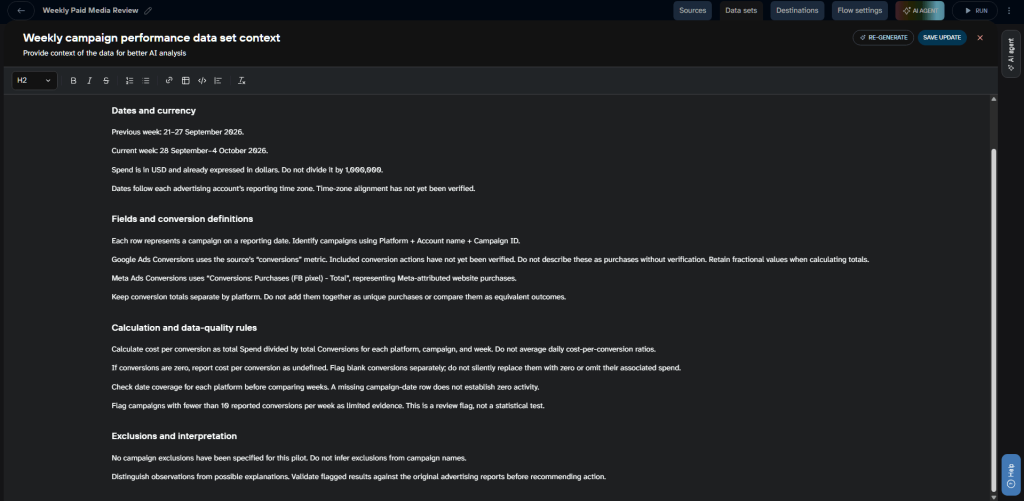Click the line starting 'Flag campaigns with fewer'
Viewport: 1024px width, 501px height.
328,406
